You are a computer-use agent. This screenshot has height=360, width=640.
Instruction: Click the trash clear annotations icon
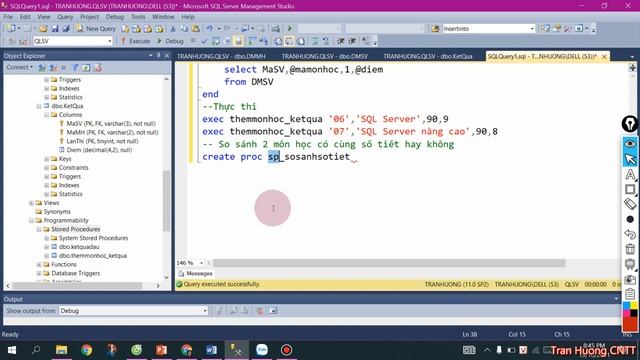(x=630, y=249)
